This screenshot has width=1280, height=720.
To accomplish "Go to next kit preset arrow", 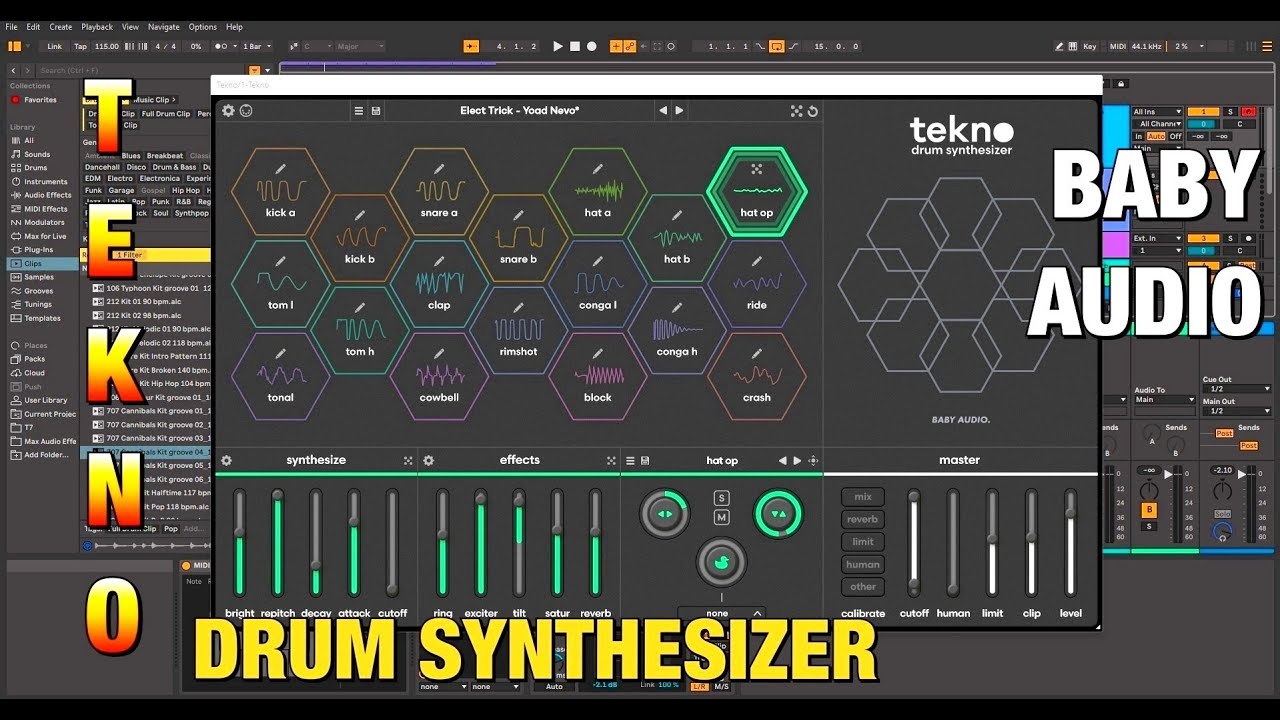I will (679, 111).
